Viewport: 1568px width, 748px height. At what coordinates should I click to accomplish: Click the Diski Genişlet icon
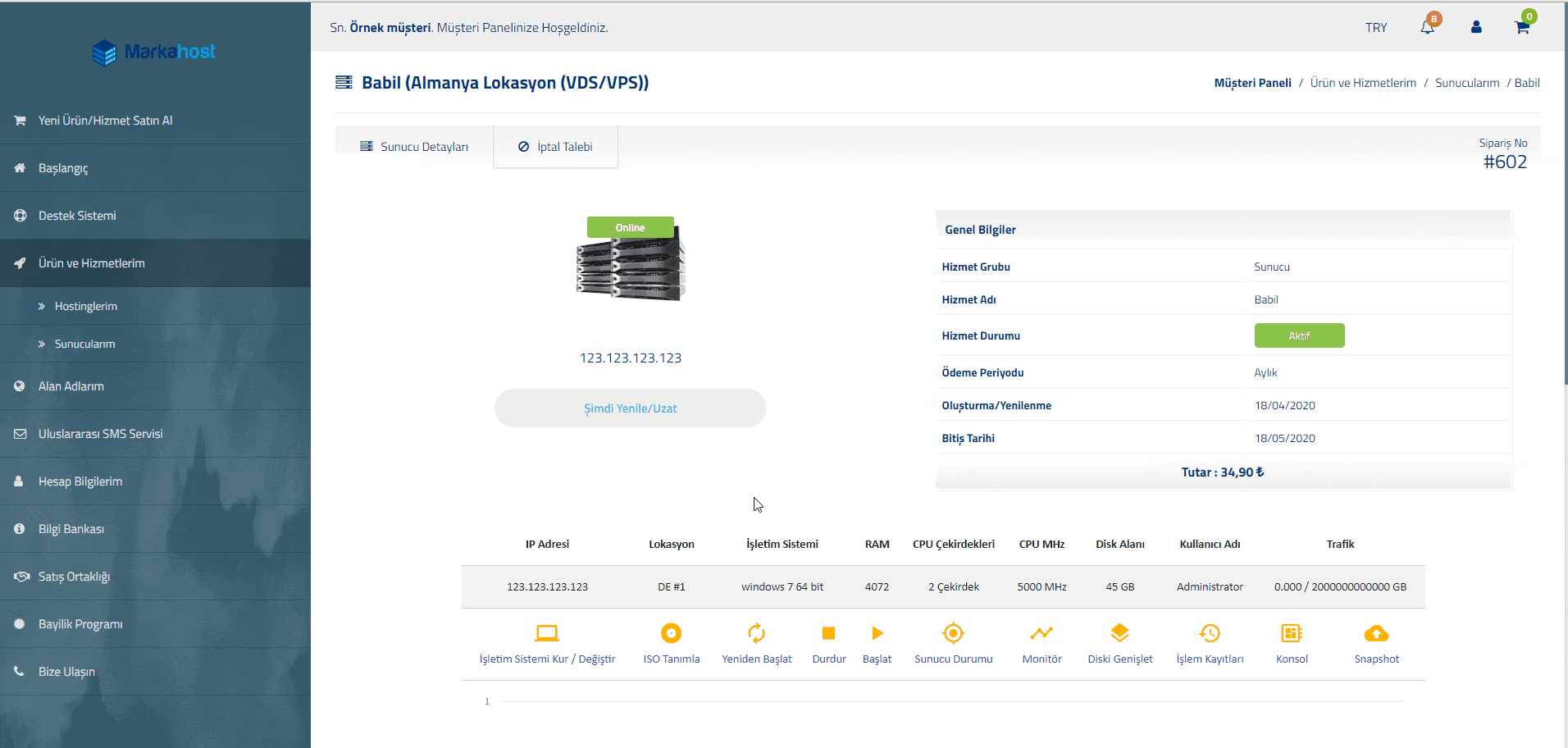pos(1119,633)
